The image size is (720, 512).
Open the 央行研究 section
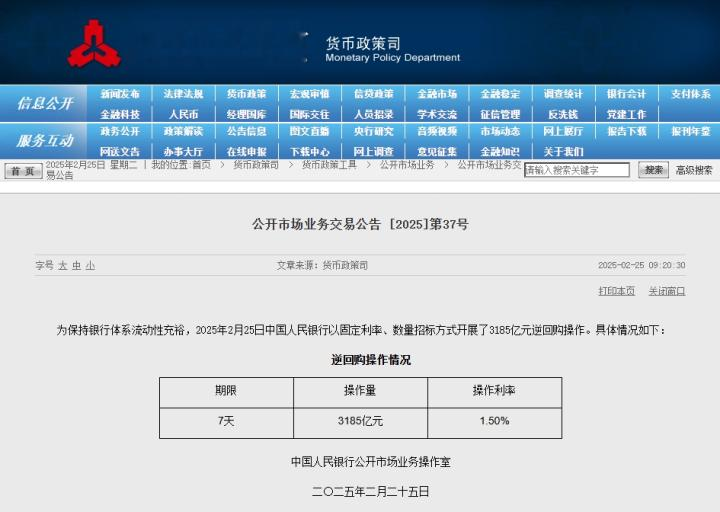373,131
